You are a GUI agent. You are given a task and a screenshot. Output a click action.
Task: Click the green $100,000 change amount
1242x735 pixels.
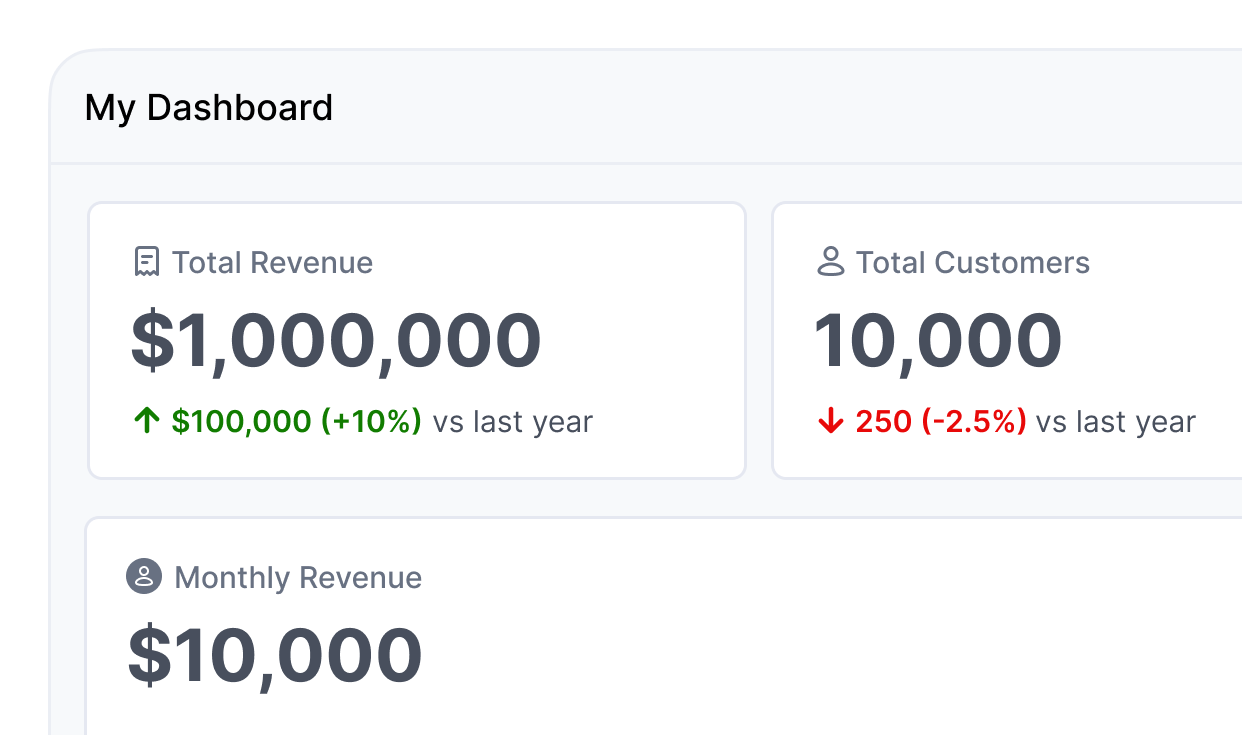[241, 422]
